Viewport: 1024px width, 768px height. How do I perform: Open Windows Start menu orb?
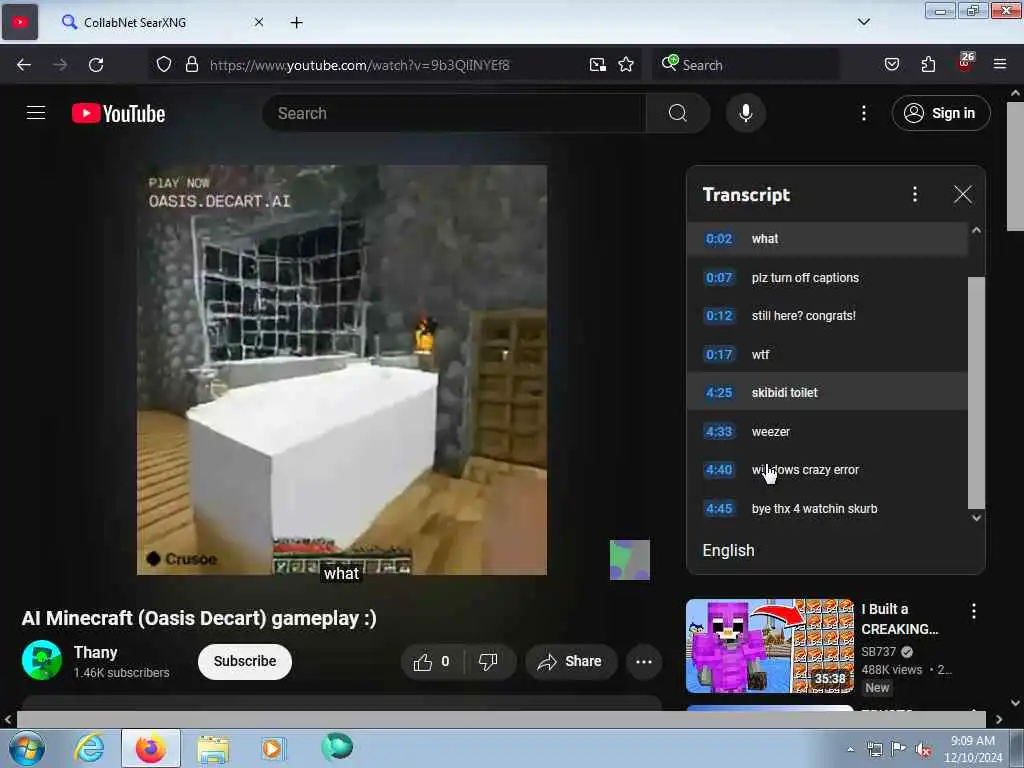(x=27, y=748)
